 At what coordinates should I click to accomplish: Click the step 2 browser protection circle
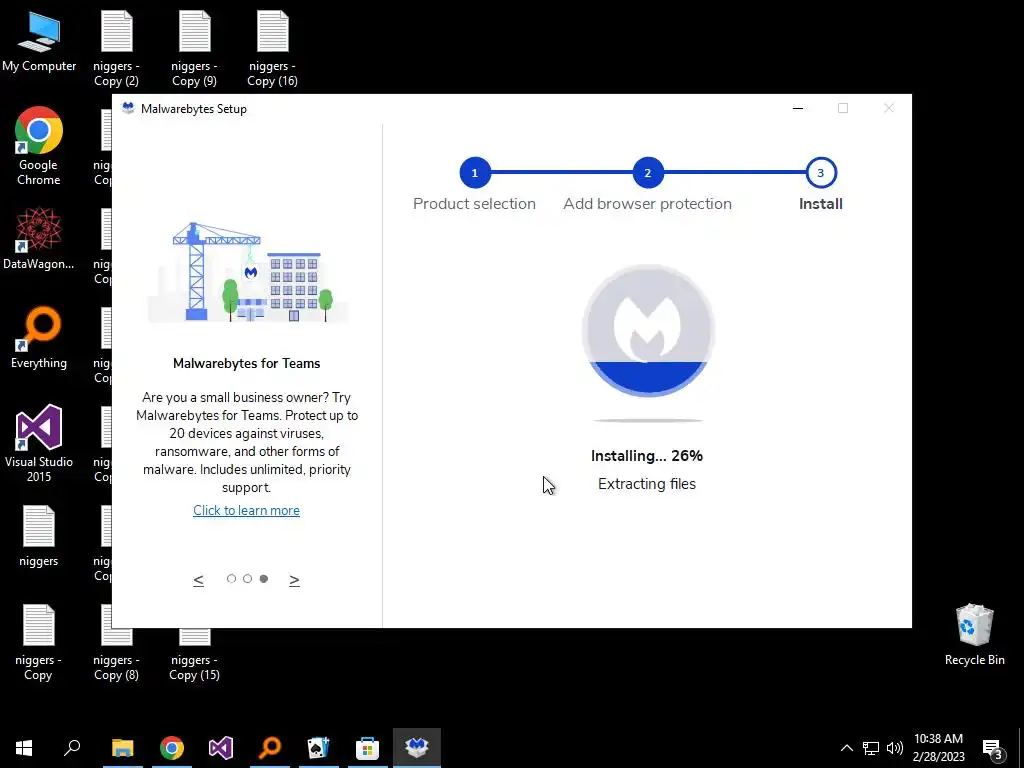[648, 173]
